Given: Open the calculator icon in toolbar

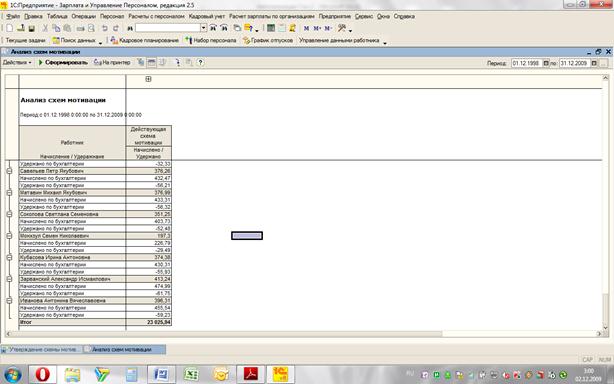Looking at the screenshot, I should [x=271, y=28].
